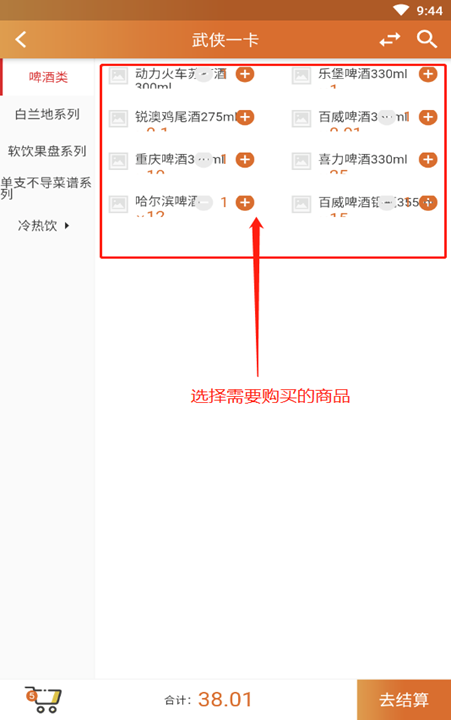This screenshot has width=451, height=720.
Task: Open the shopping cart icon
Action: coord(43,700)
